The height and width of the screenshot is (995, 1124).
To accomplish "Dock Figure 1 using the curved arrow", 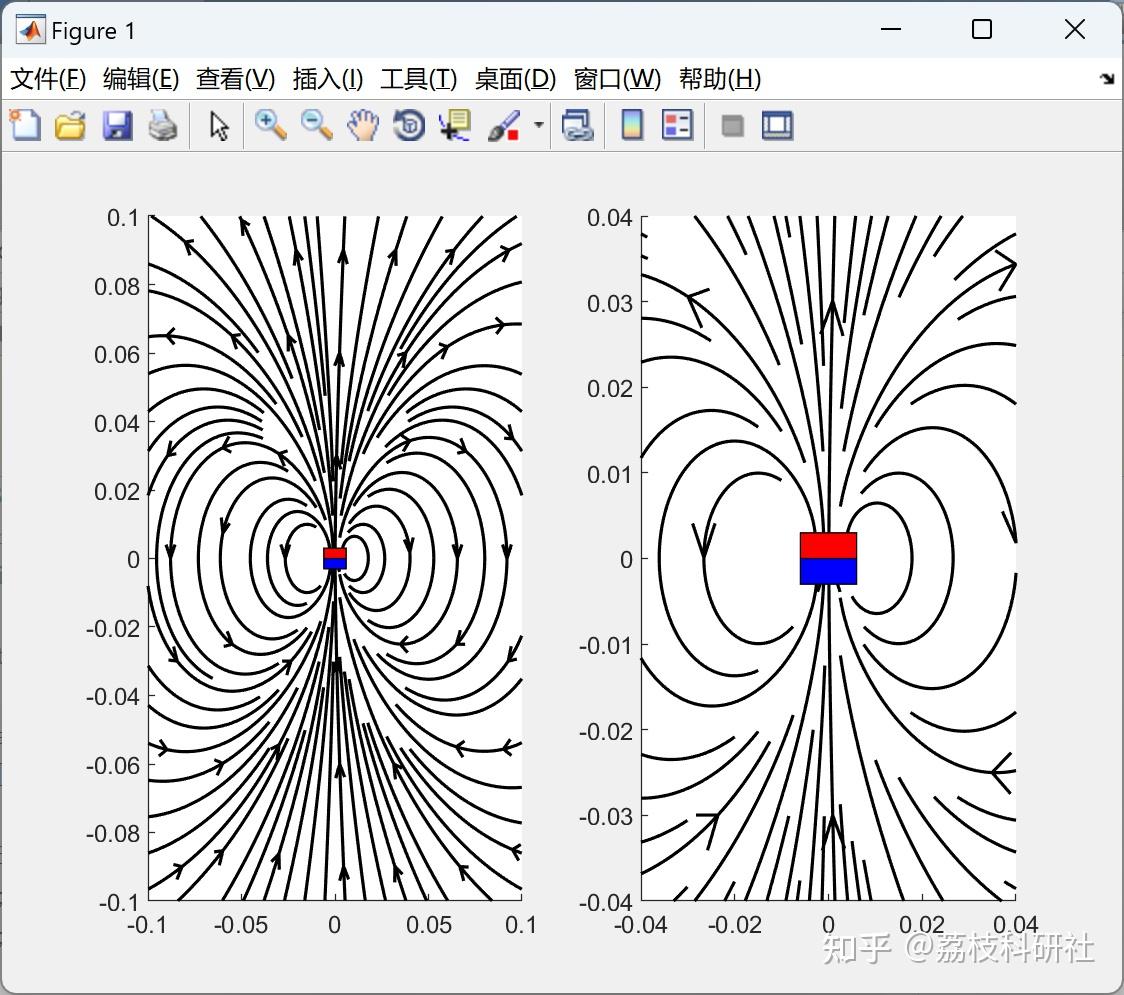I will [x=1106, y=78].
